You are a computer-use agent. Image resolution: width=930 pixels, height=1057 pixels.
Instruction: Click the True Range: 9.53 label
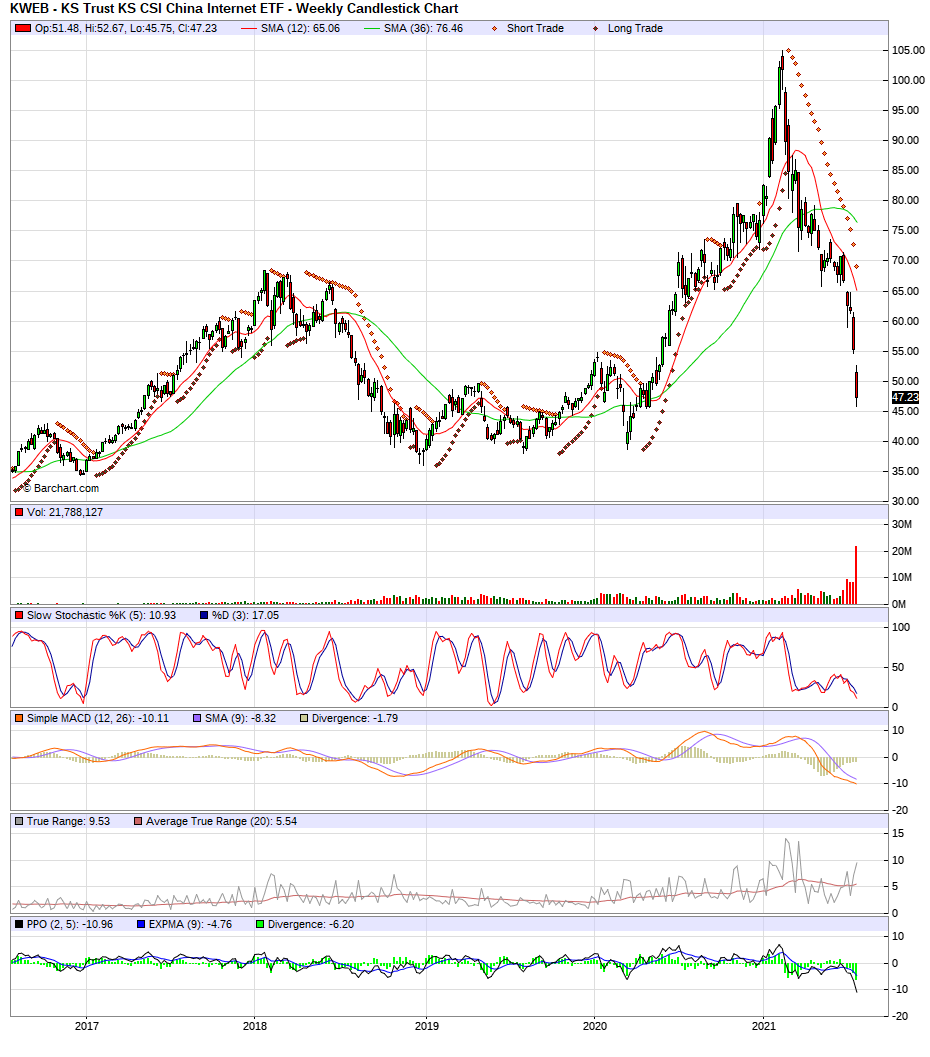[x=68, y=822]
